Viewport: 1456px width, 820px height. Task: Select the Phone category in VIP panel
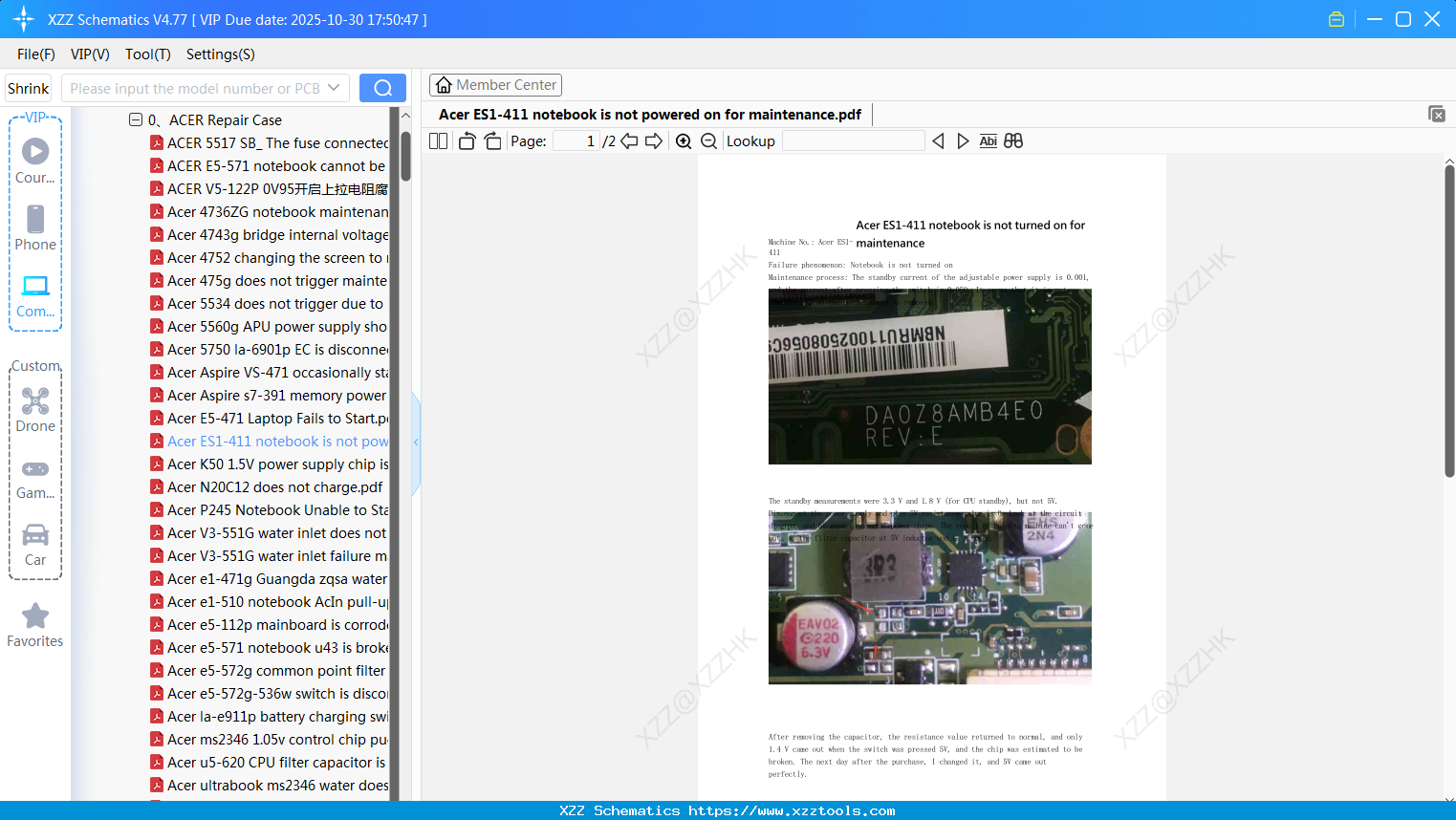click(x=35, y=229)
